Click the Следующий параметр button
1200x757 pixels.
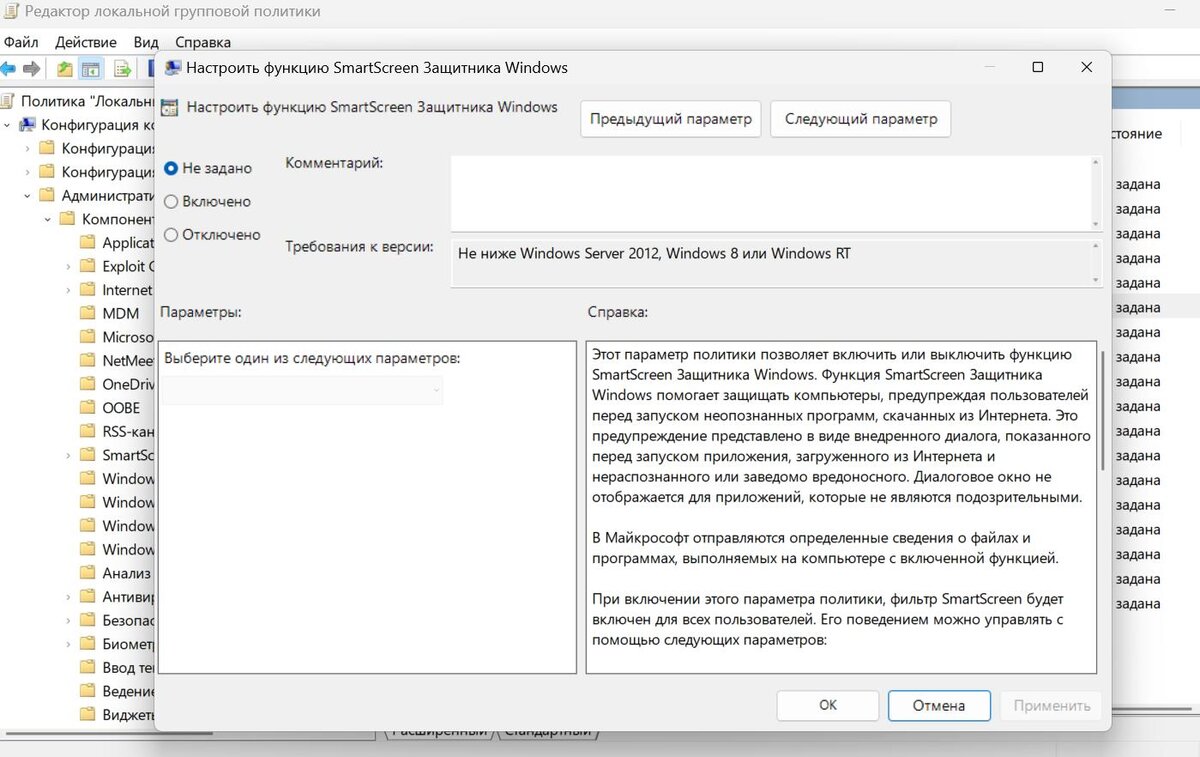point(861,118)
